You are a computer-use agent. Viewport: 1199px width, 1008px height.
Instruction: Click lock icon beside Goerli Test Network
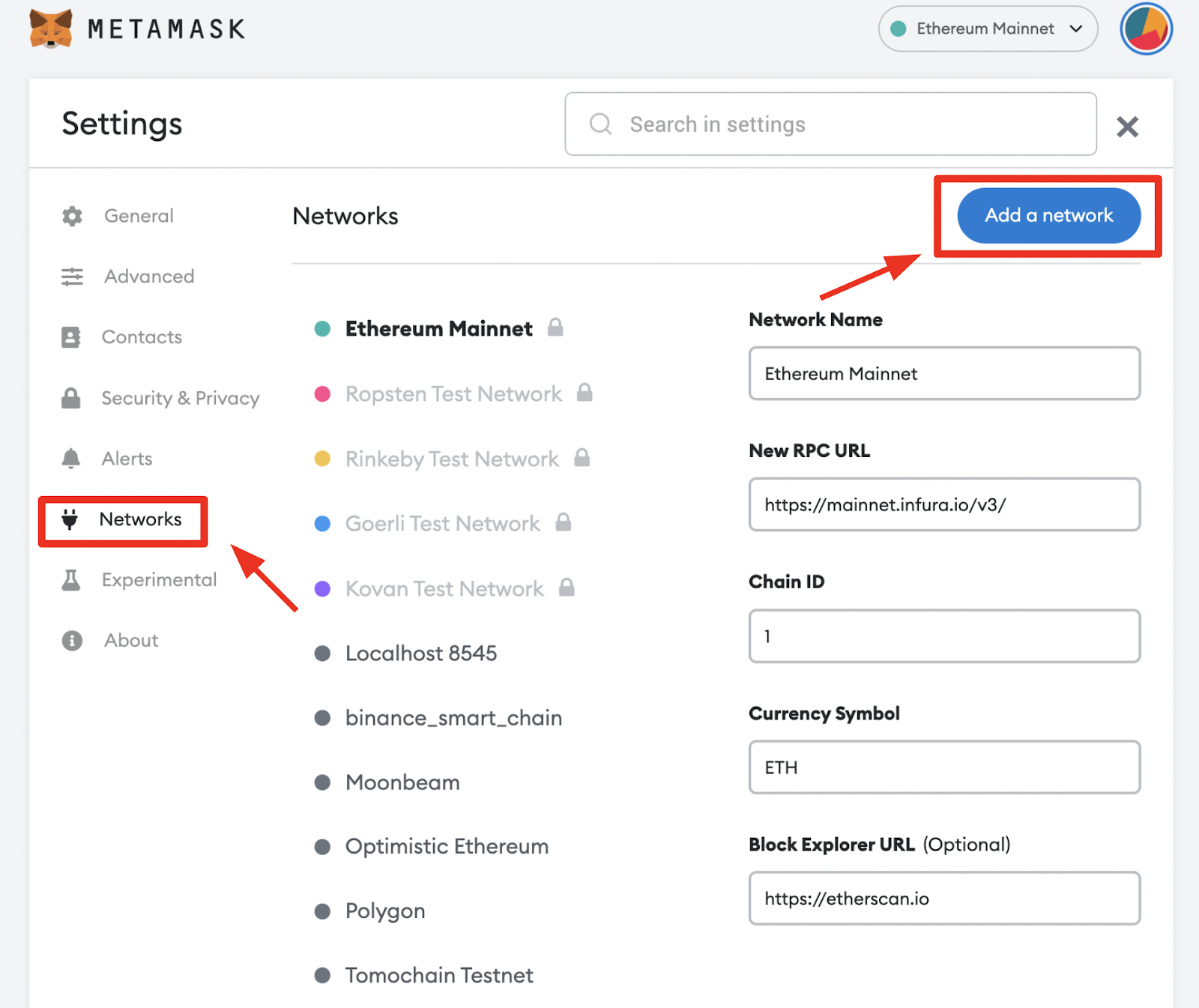pos(564,522)
